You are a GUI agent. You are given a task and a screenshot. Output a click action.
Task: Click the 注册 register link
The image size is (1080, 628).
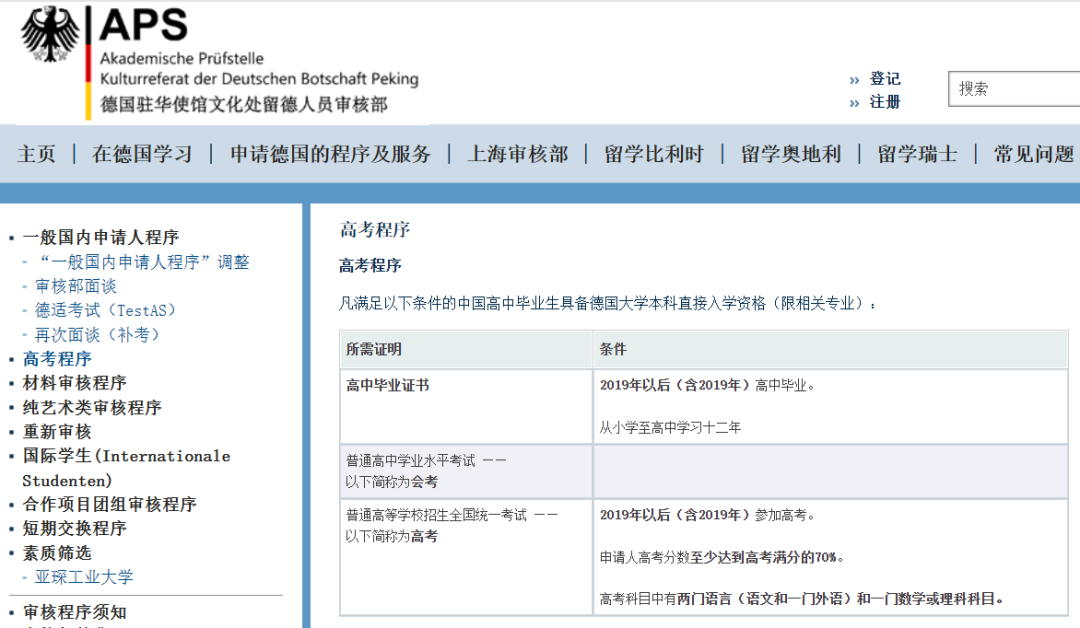884,102
